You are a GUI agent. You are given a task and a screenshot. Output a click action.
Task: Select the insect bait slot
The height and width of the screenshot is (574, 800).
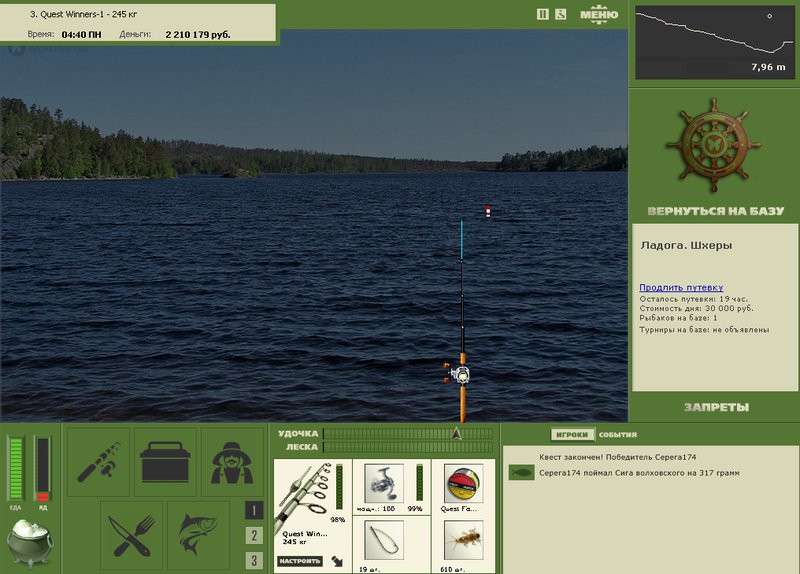(x=463, y=540)
